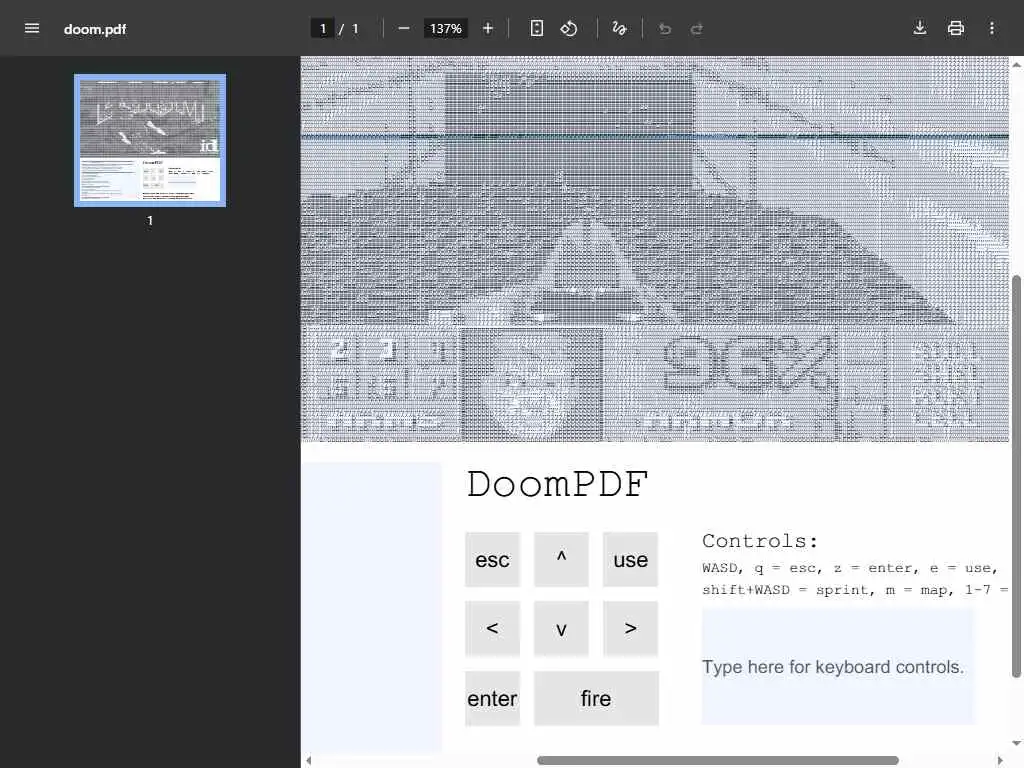Click the DoomPDF heading text
Viewport: 1024px width, 768px height.
(x=557, y=485)
